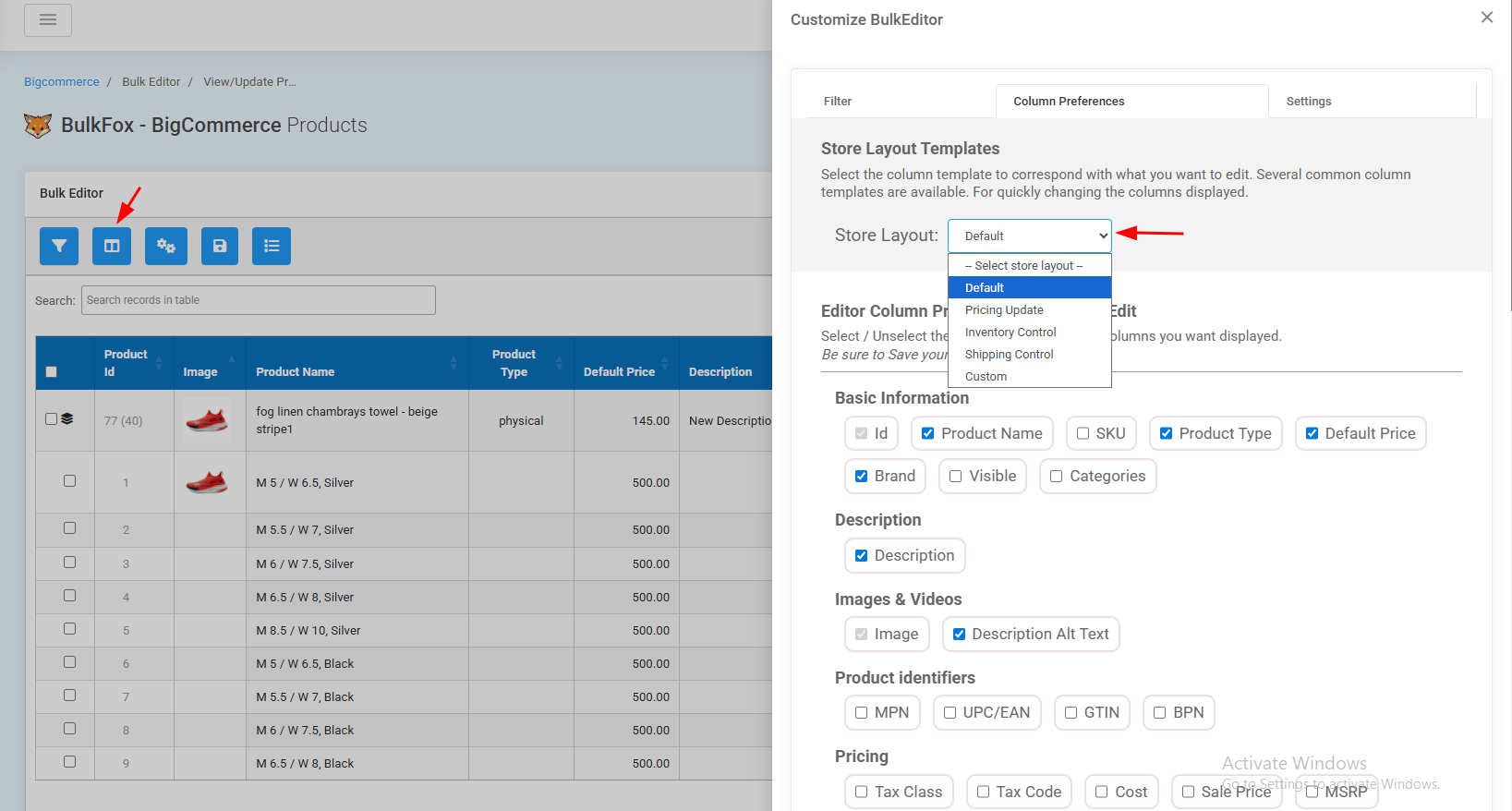Image resolution: width=1512 pixels, height=811 pixels.
Task: Enable the SKU column checkbox
Action: [x=1083, y=433]
